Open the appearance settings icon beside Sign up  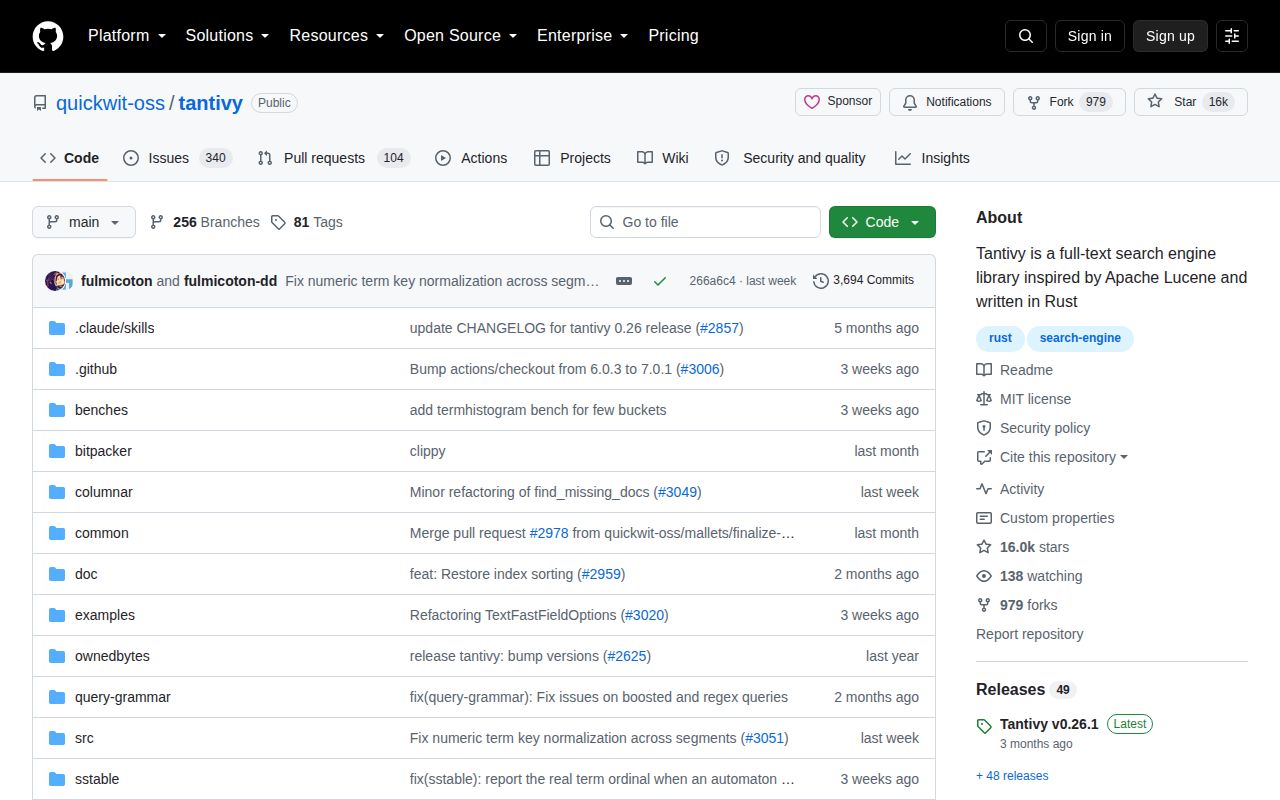1232,36
